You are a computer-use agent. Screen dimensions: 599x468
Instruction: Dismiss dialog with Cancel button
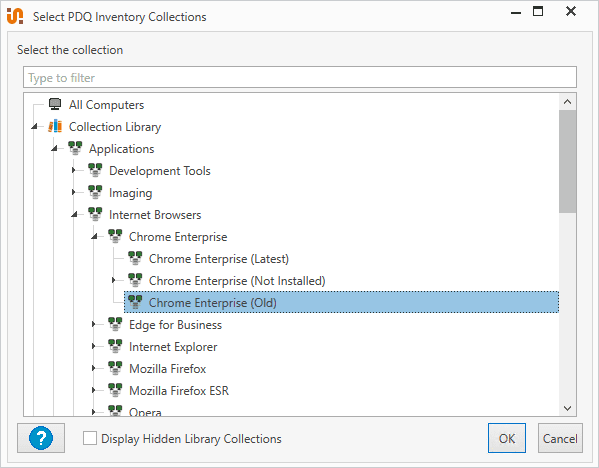(x=560, y=438)
